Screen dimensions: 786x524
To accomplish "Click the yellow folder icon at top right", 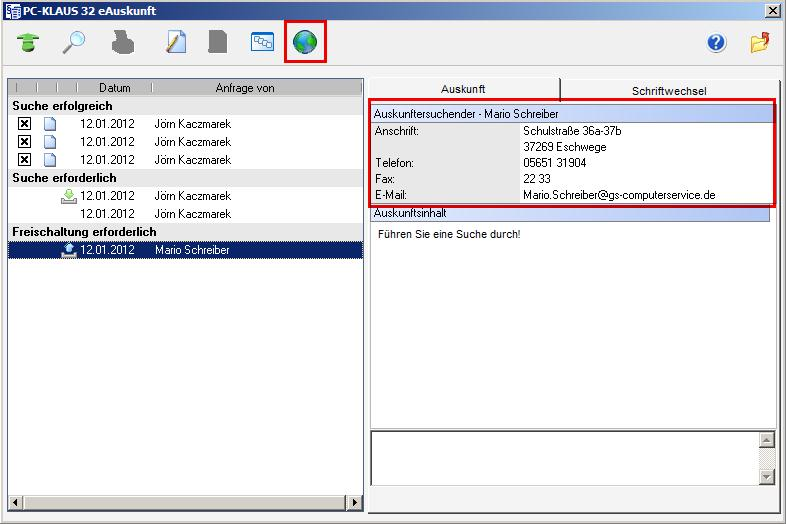I will click(x=760, y=42).
